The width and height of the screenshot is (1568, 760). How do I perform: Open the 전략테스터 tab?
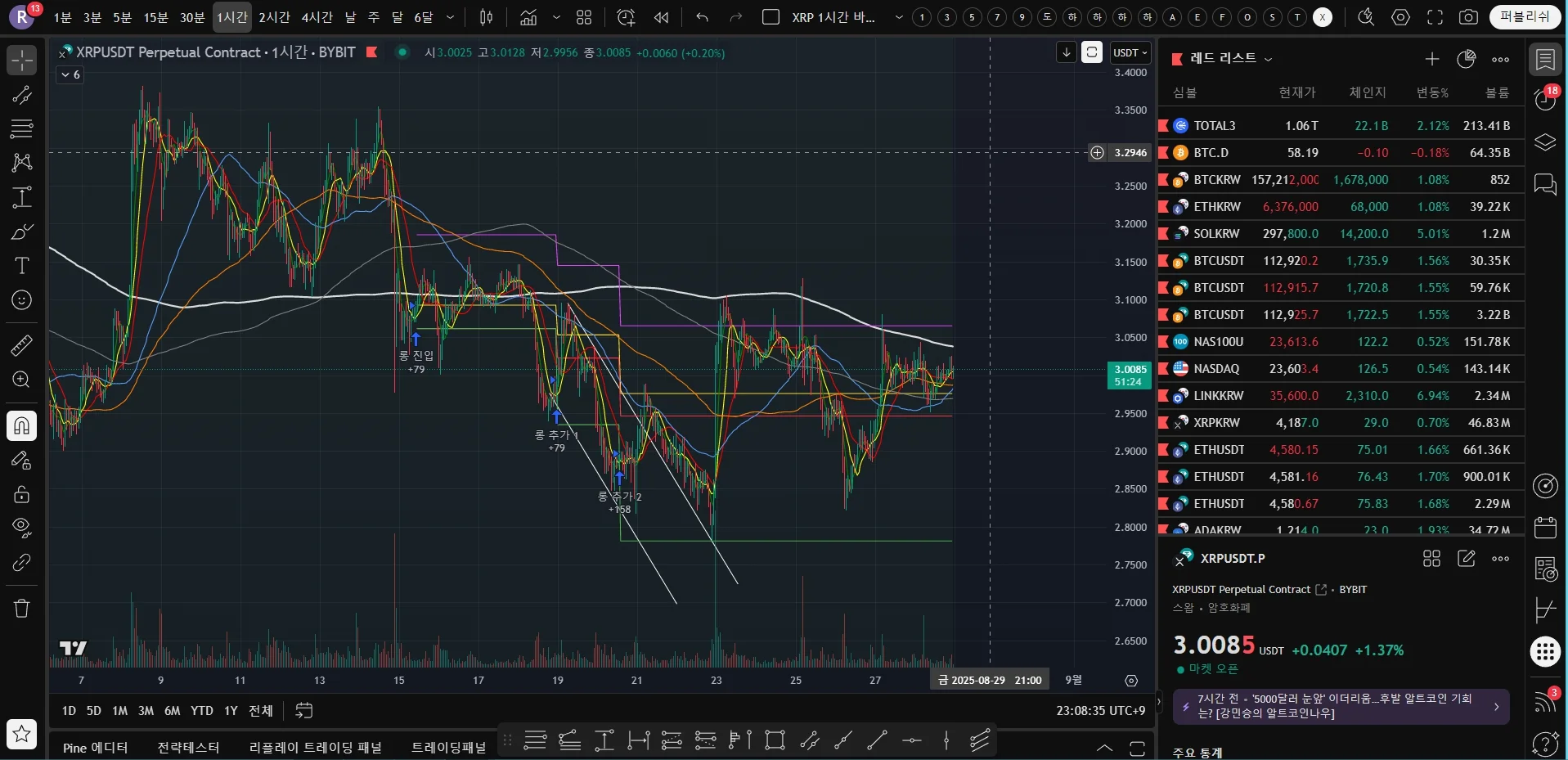click(x=188, y=748)
